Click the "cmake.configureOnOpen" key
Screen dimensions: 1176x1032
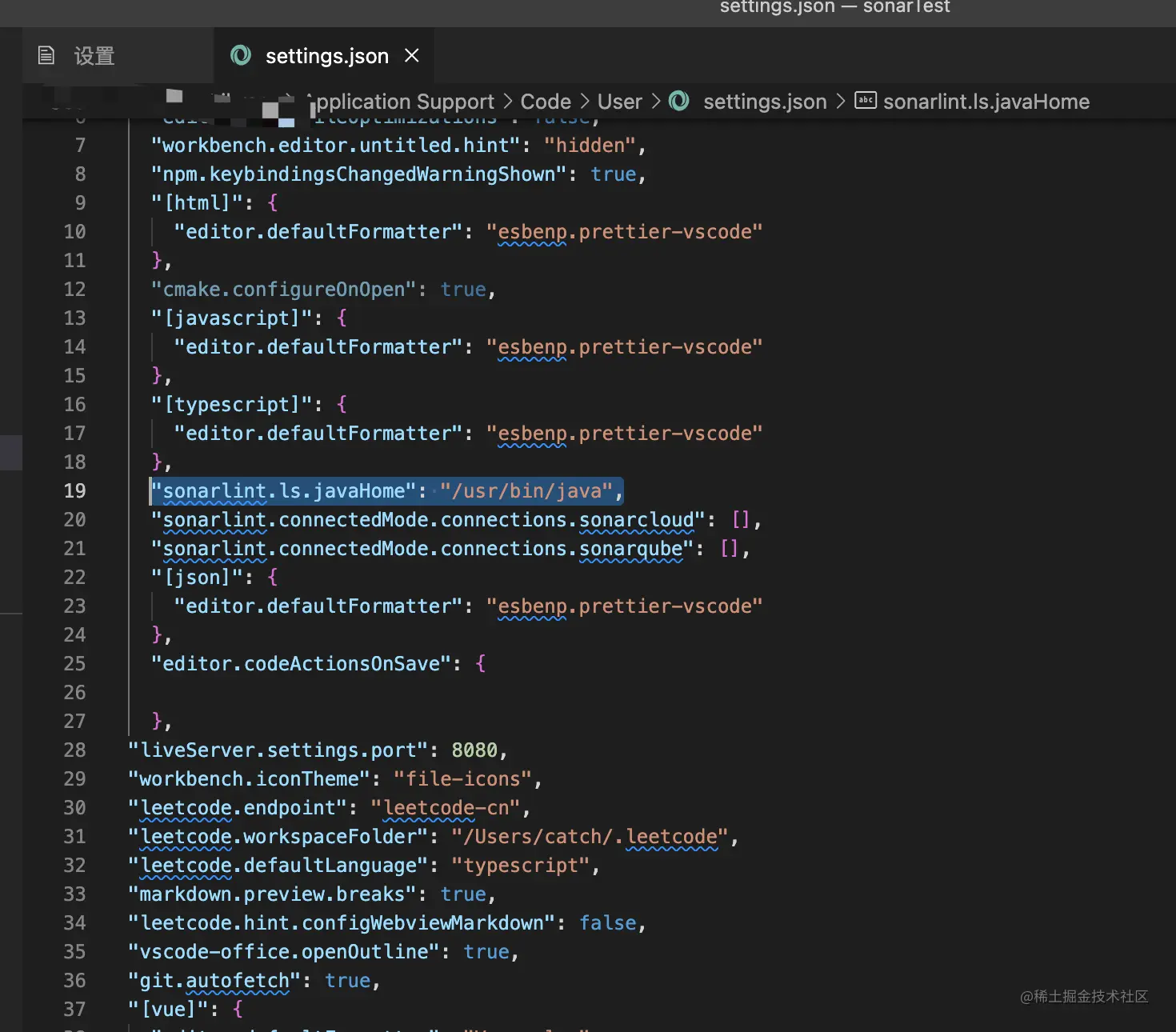pyautogui.click(x=284, y=290)
